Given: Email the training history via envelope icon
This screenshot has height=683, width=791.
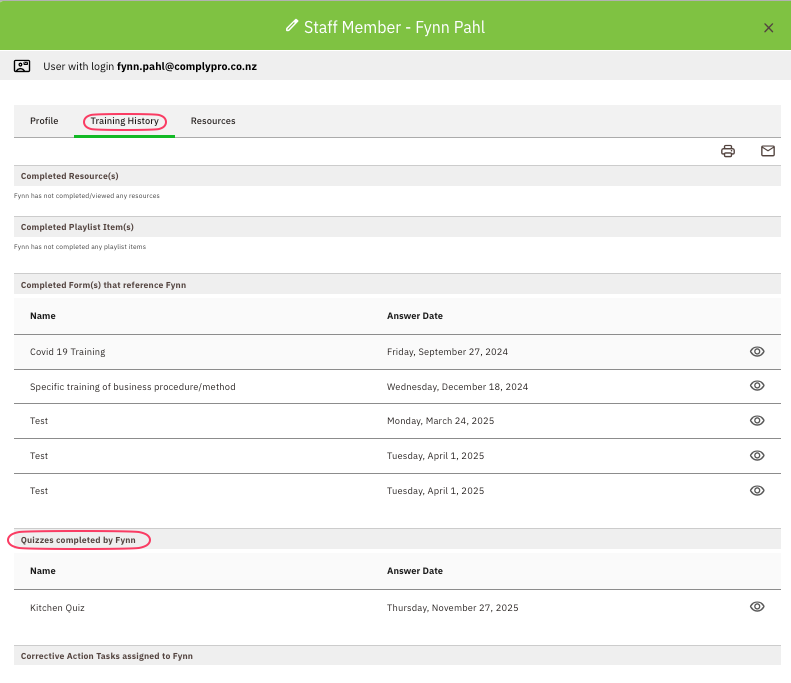Looking at the screenshot, I should (x=767, y=150).
